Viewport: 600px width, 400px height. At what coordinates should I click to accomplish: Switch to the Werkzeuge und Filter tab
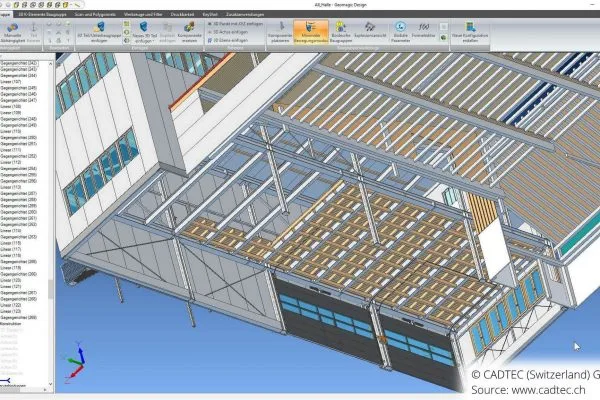(143, 15)
